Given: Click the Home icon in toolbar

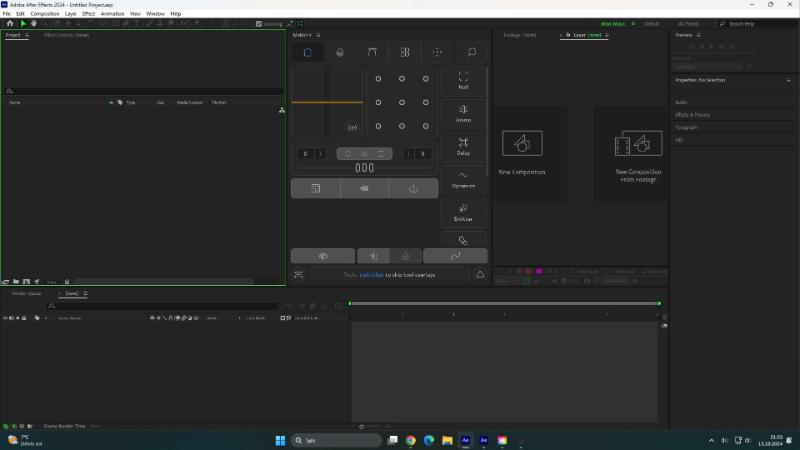Looking at the screenshot, I should tap(10, 23).
